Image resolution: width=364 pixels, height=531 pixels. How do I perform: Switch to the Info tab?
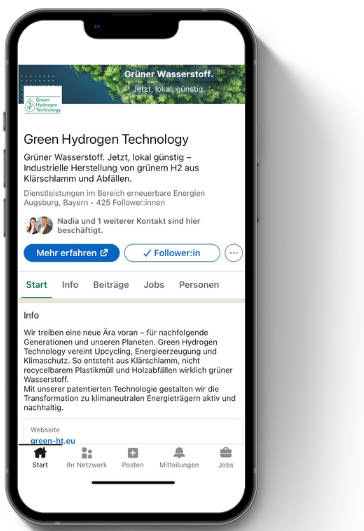coord(70,285)
